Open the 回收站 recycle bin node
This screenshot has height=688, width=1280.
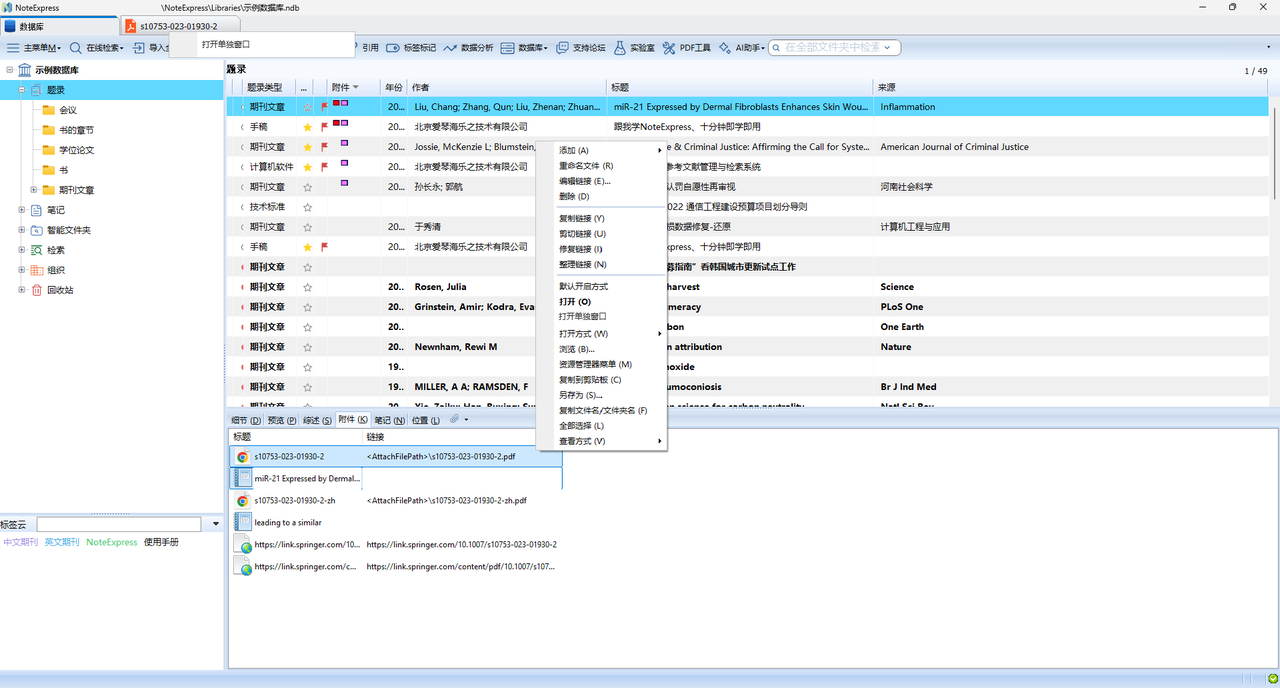click(56, 290)
